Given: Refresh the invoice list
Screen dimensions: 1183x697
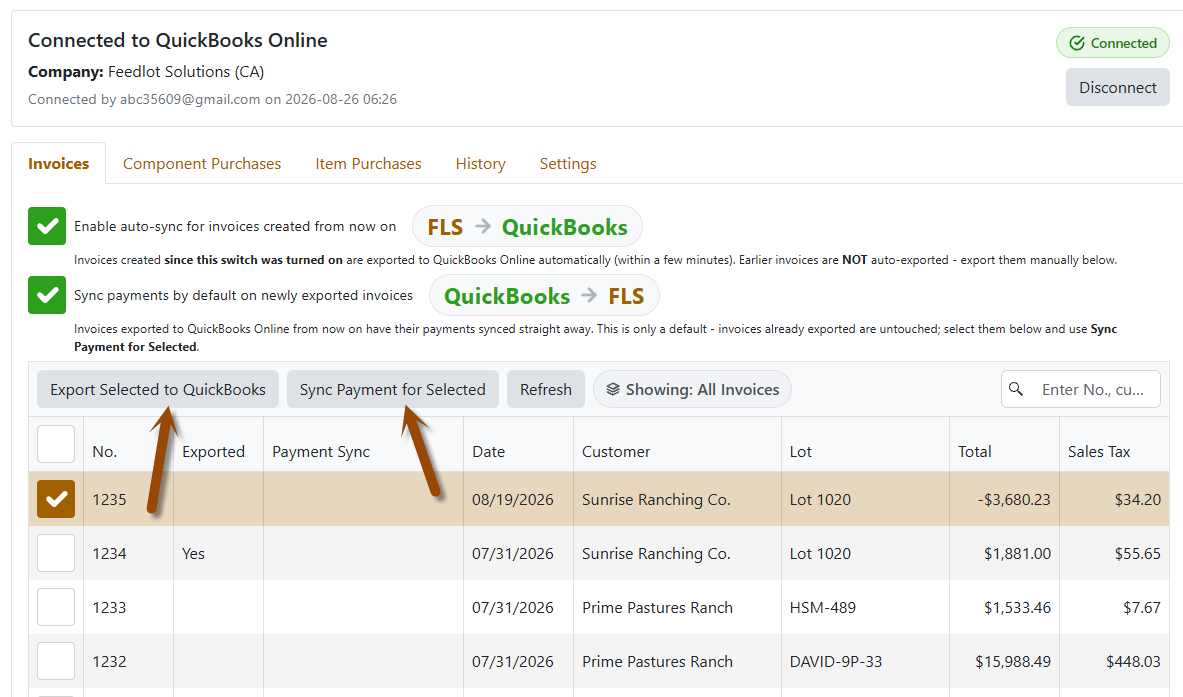Looking at the screenshot, I should pyautogui.click(x=545, y=389).
